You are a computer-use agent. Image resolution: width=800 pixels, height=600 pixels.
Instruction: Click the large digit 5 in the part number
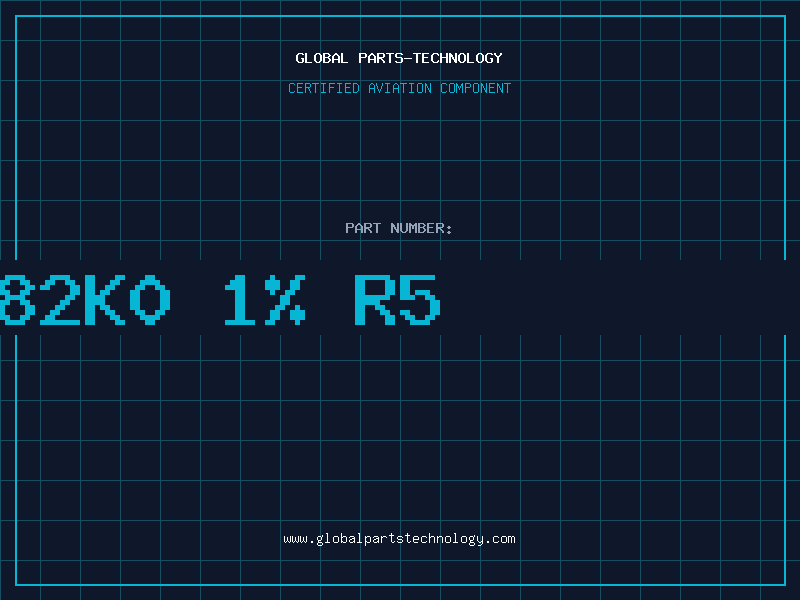420,300
